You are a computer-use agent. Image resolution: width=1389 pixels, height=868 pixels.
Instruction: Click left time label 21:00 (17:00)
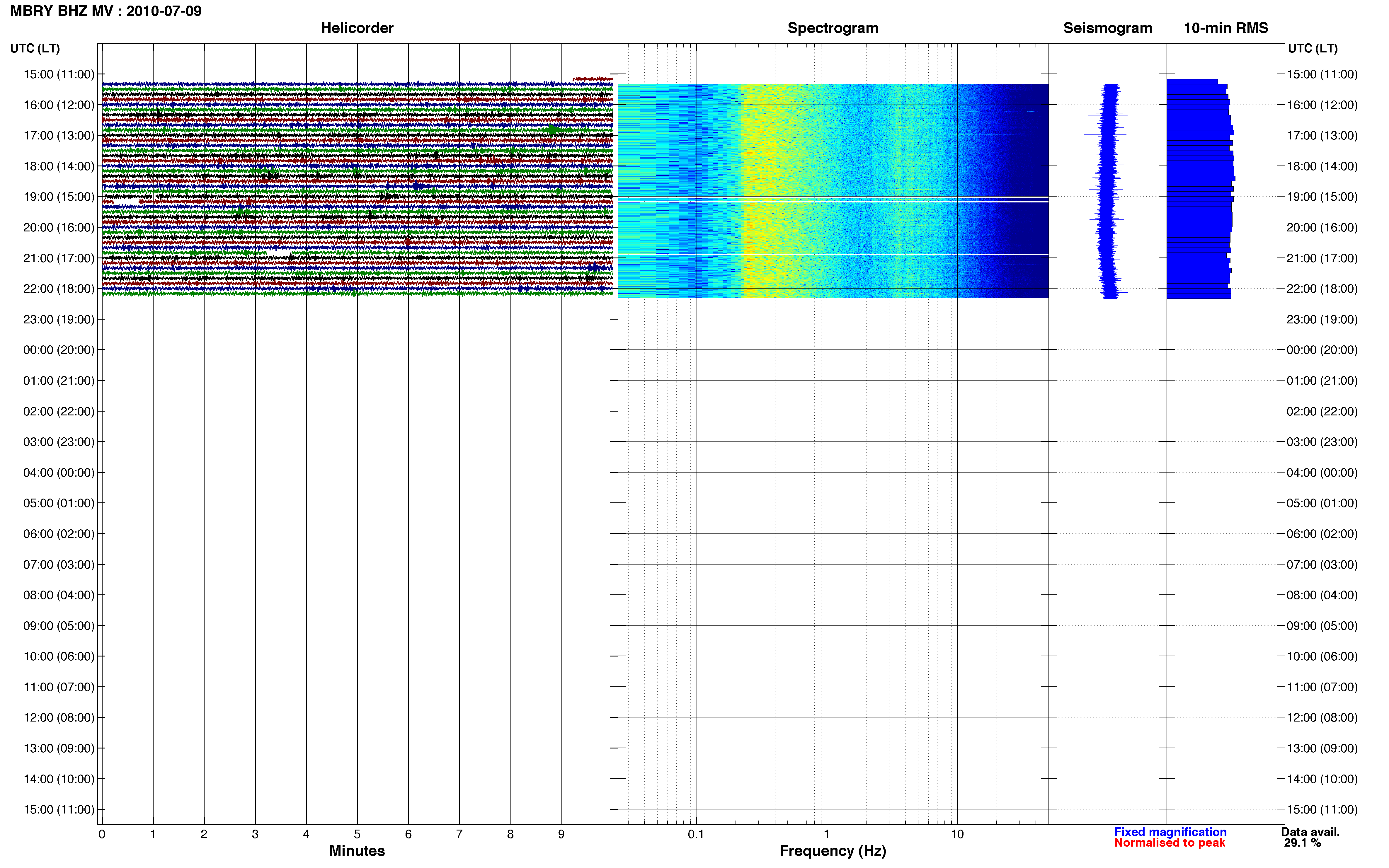pyautogui.click(x=59, y=258)
